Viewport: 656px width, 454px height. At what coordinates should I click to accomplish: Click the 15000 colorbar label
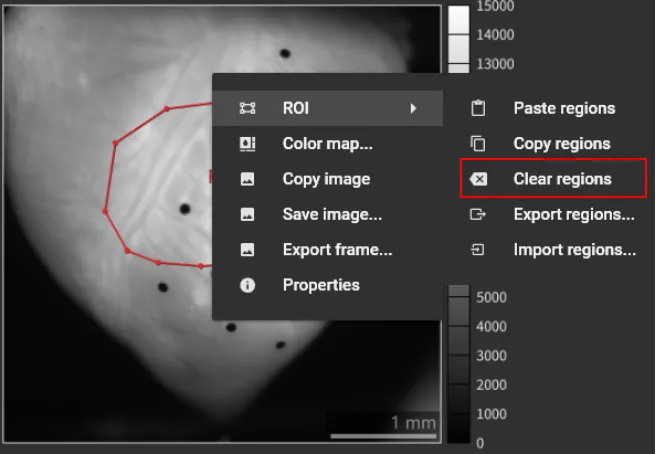(495, 6)
